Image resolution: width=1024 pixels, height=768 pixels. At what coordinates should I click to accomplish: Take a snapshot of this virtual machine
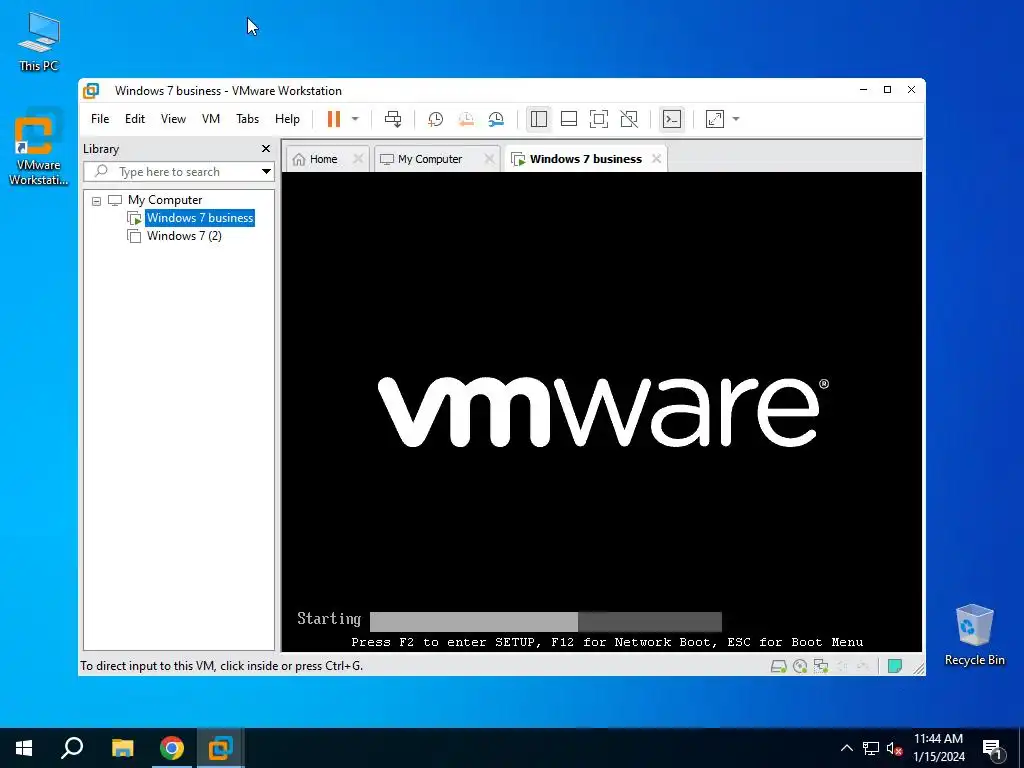(436, 119)
